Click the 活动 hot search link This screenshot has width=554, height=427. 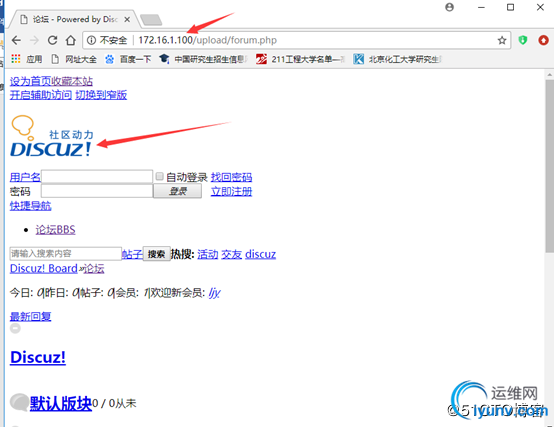208,254
